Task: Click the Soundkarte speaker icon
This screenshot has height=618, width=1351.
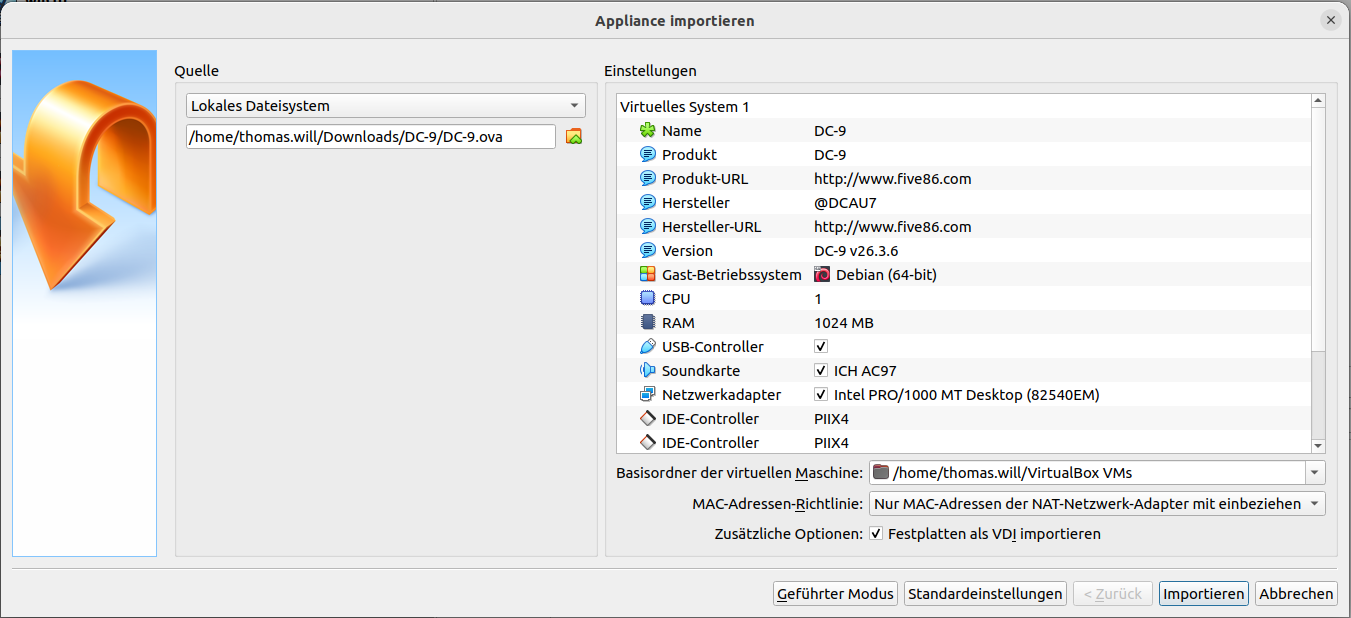Action: (x=648, y=371)
